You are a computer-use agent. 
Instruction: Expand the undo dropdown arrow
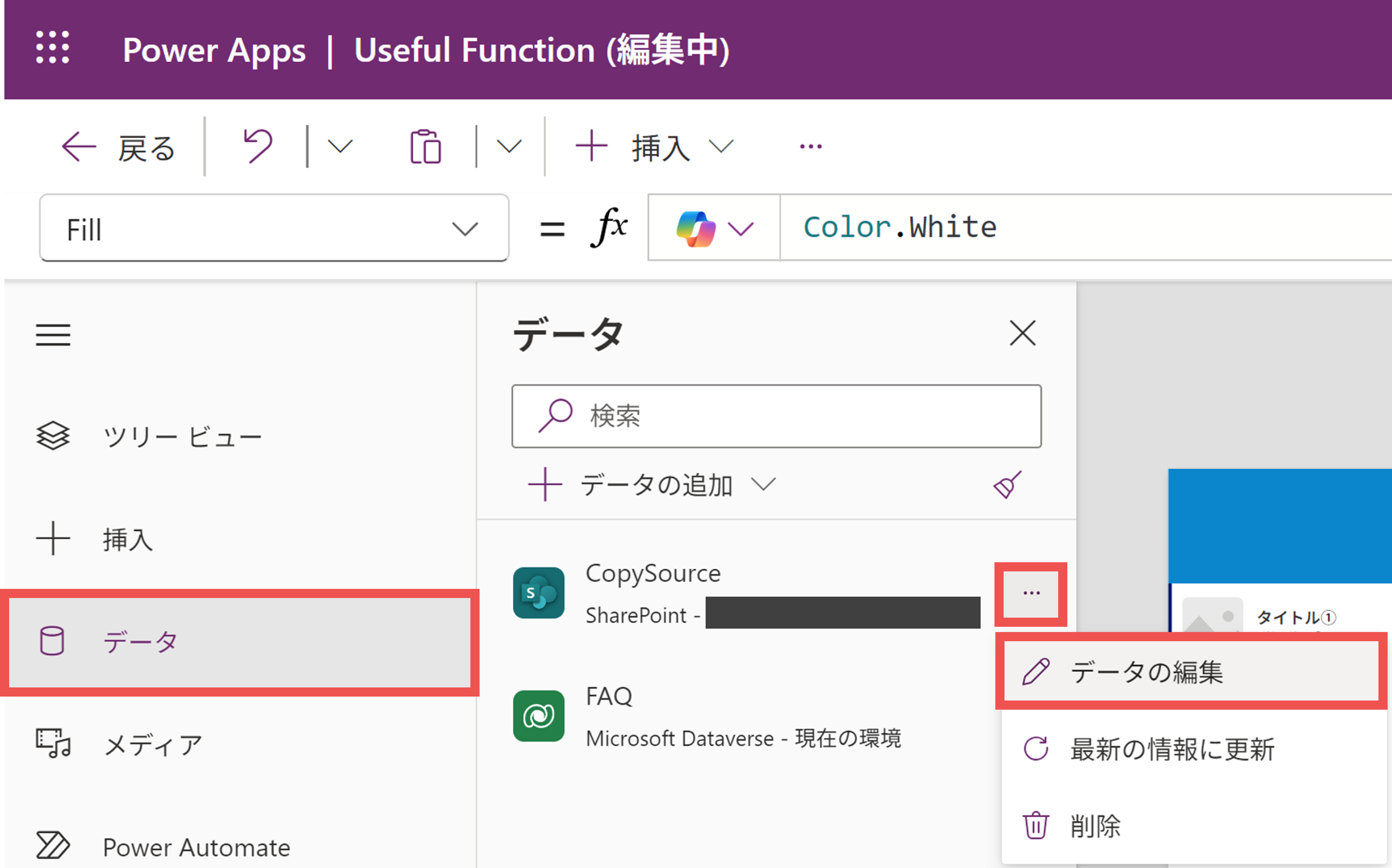(x=340, y=147)
